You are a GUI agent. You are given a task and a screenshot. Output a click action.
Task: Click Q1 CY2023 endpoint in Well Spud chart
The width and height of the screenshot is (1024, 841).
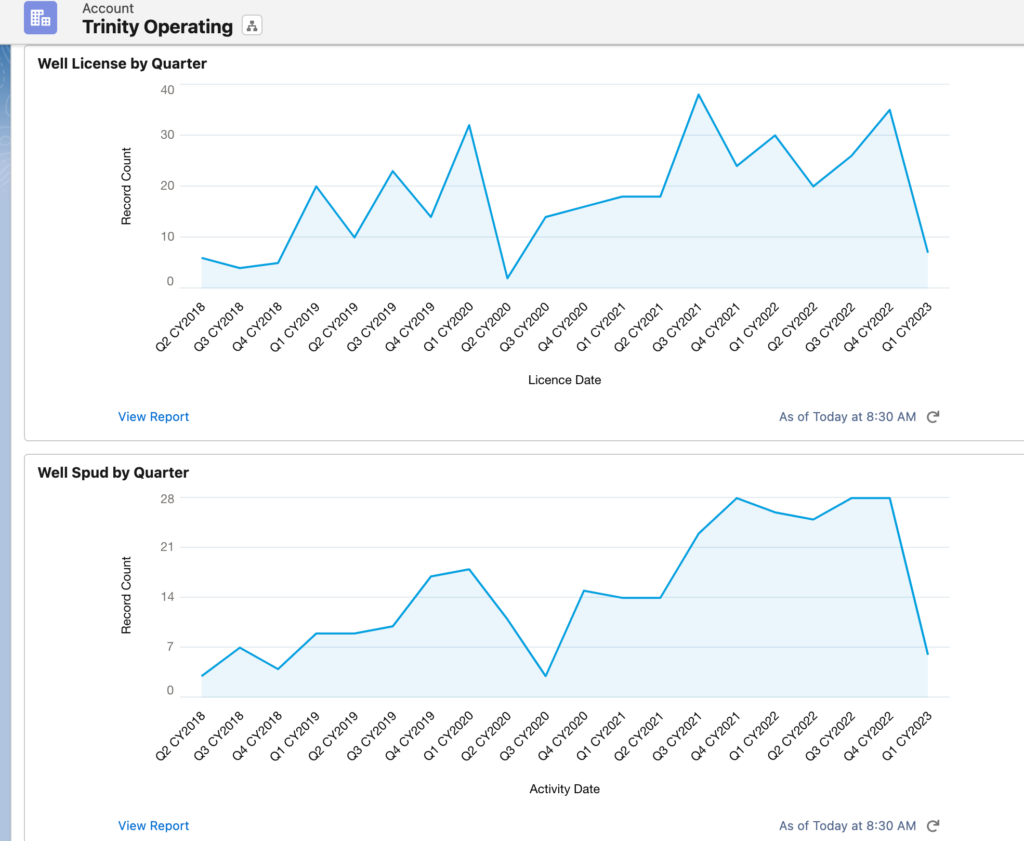[928, 654]
